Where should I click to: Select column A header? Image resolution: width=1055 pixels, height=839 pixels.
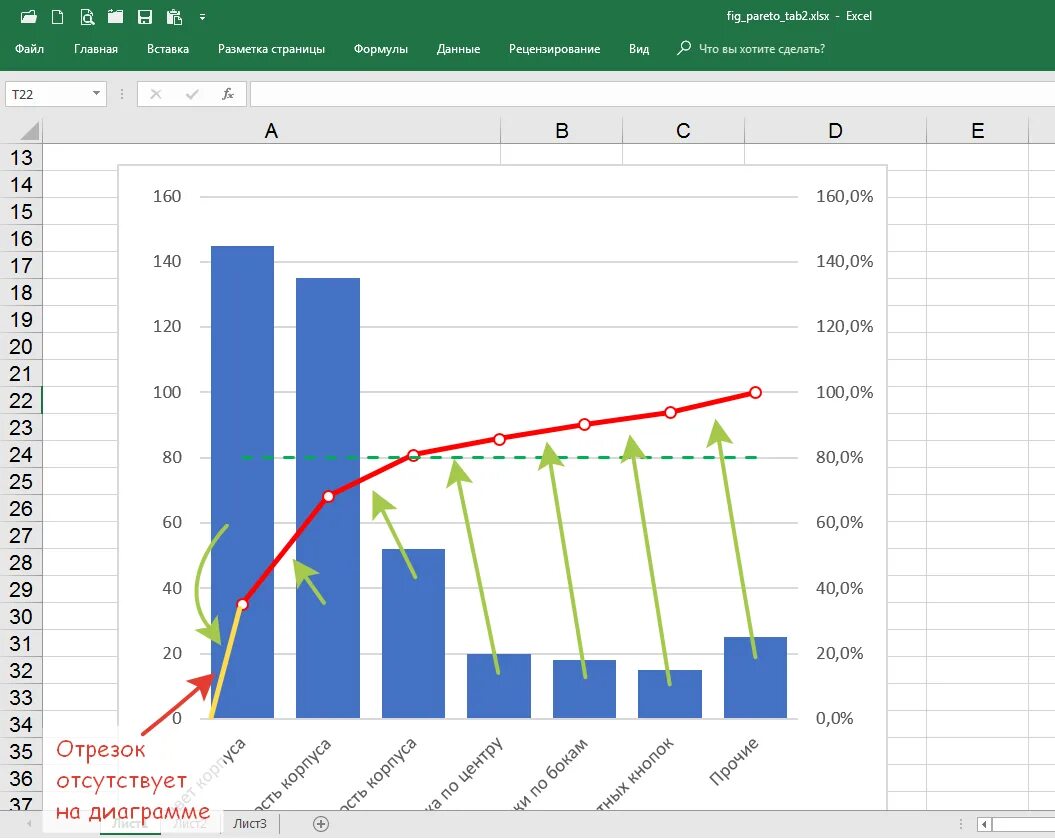271,131
